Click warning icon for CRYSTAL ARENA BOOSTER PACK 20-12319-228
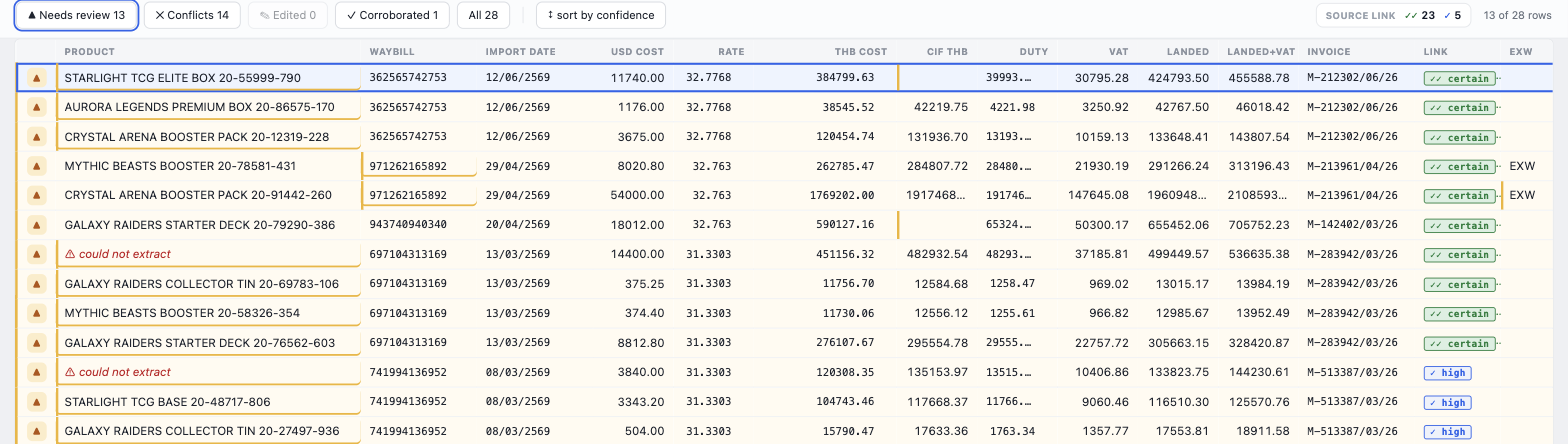The image size is (1568, 444). pyautogui.click(x=37, y=137)
